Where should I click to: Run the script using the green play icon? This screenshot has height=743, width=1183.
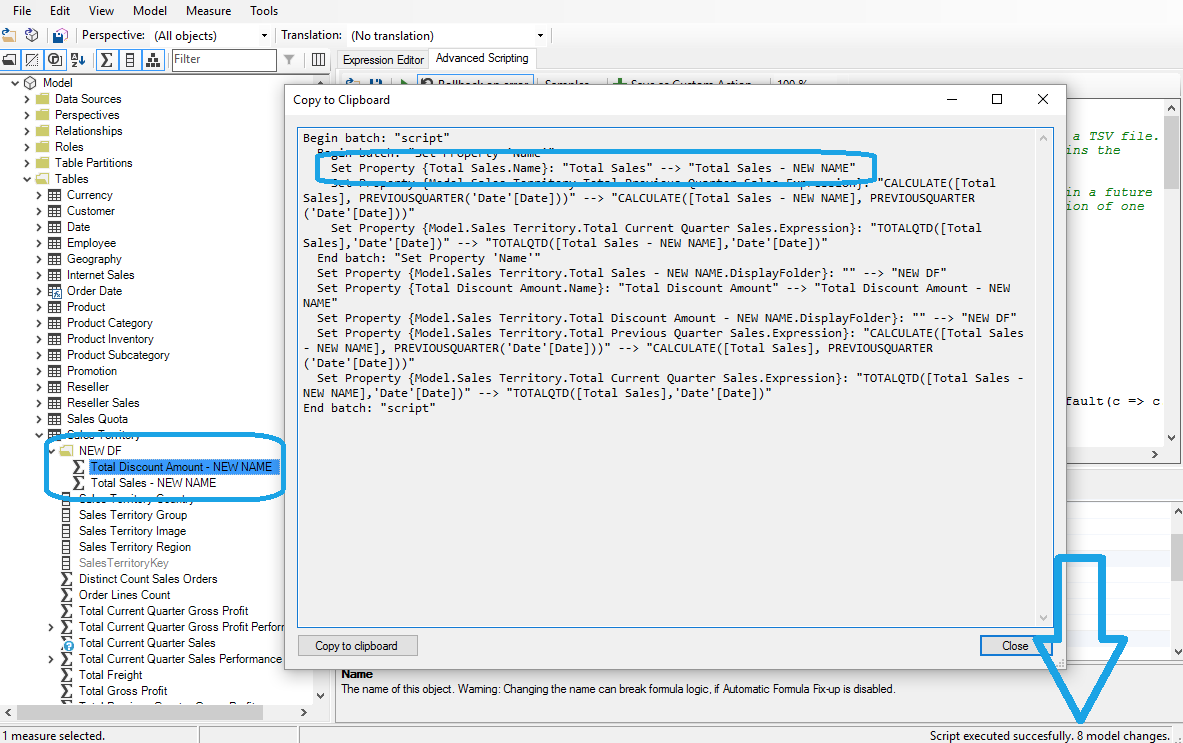coord(404,80)
